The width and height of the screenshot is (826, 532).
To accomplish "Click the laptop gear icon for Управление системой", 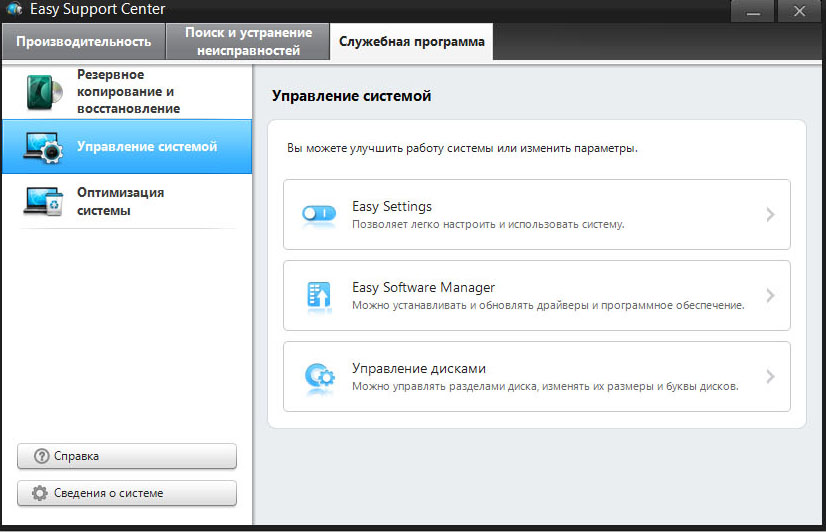I will coord(43,147).
